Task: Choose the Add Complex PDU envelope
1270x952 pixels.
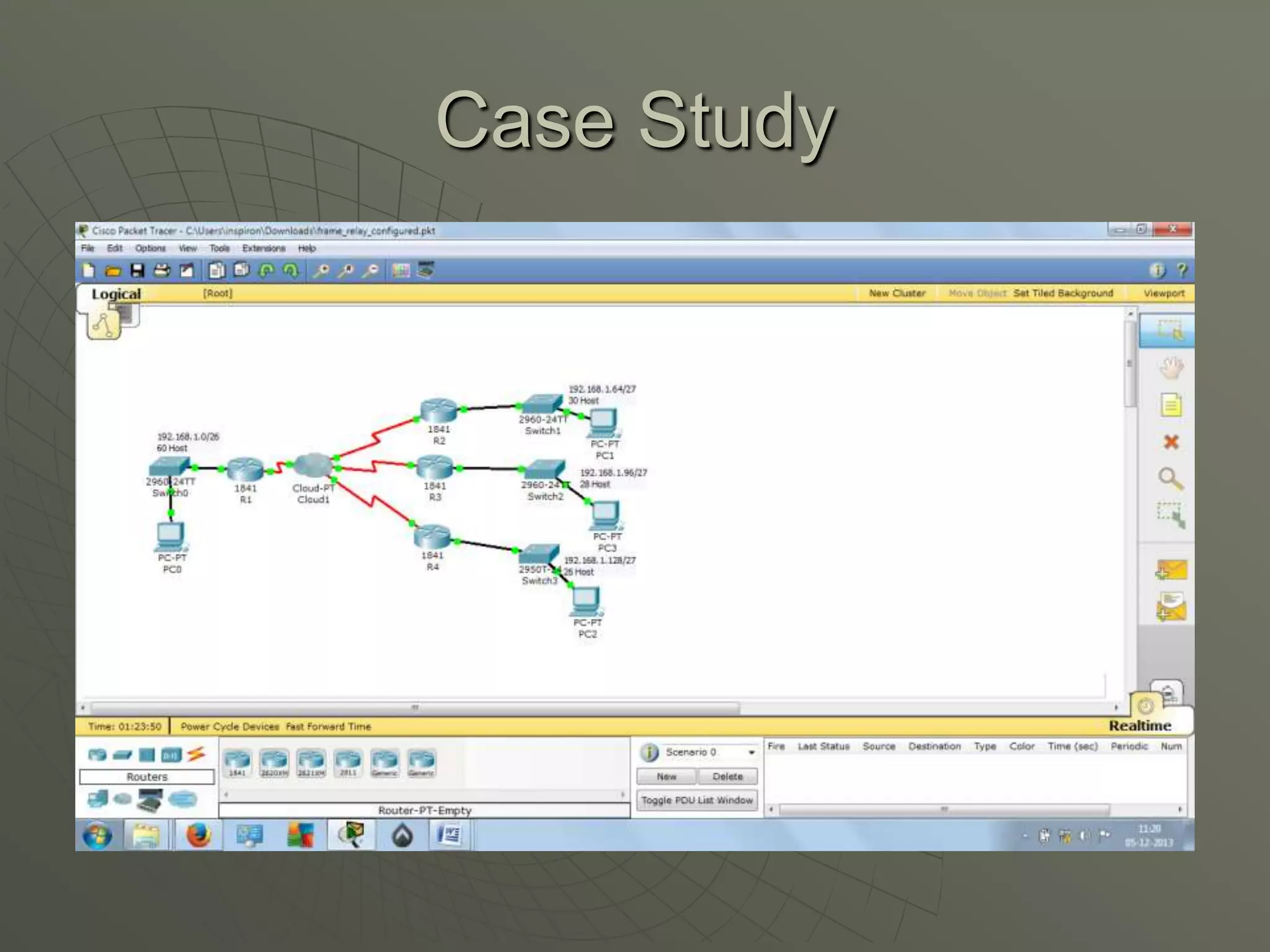Action: click(x=1171, y=607)
